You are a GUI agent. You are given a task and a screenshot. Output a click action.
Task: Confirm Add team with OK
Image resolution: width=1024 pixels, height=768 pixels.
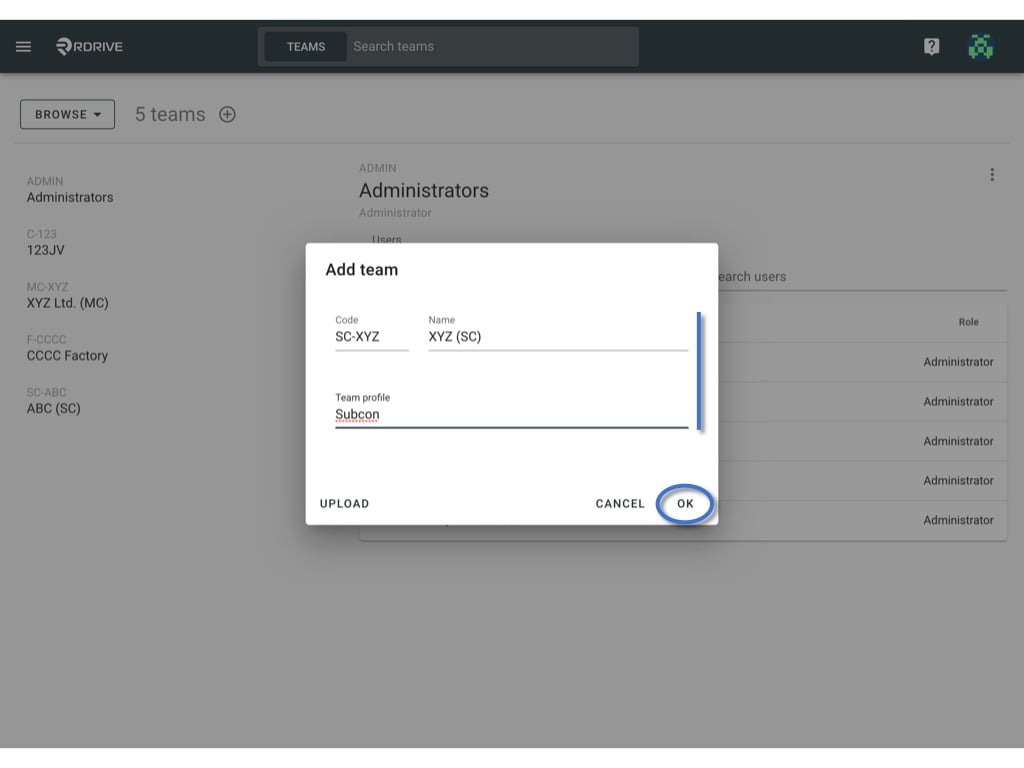click(685, 504)
